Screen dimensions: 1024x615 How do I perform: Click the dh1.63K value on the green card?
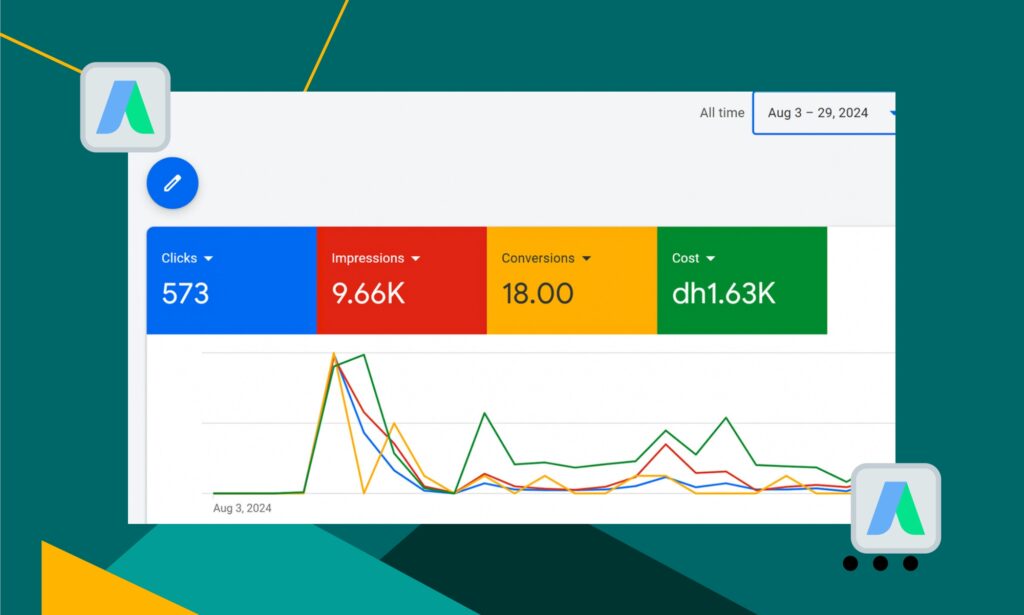pyautogui.click(x=723, y=293)
